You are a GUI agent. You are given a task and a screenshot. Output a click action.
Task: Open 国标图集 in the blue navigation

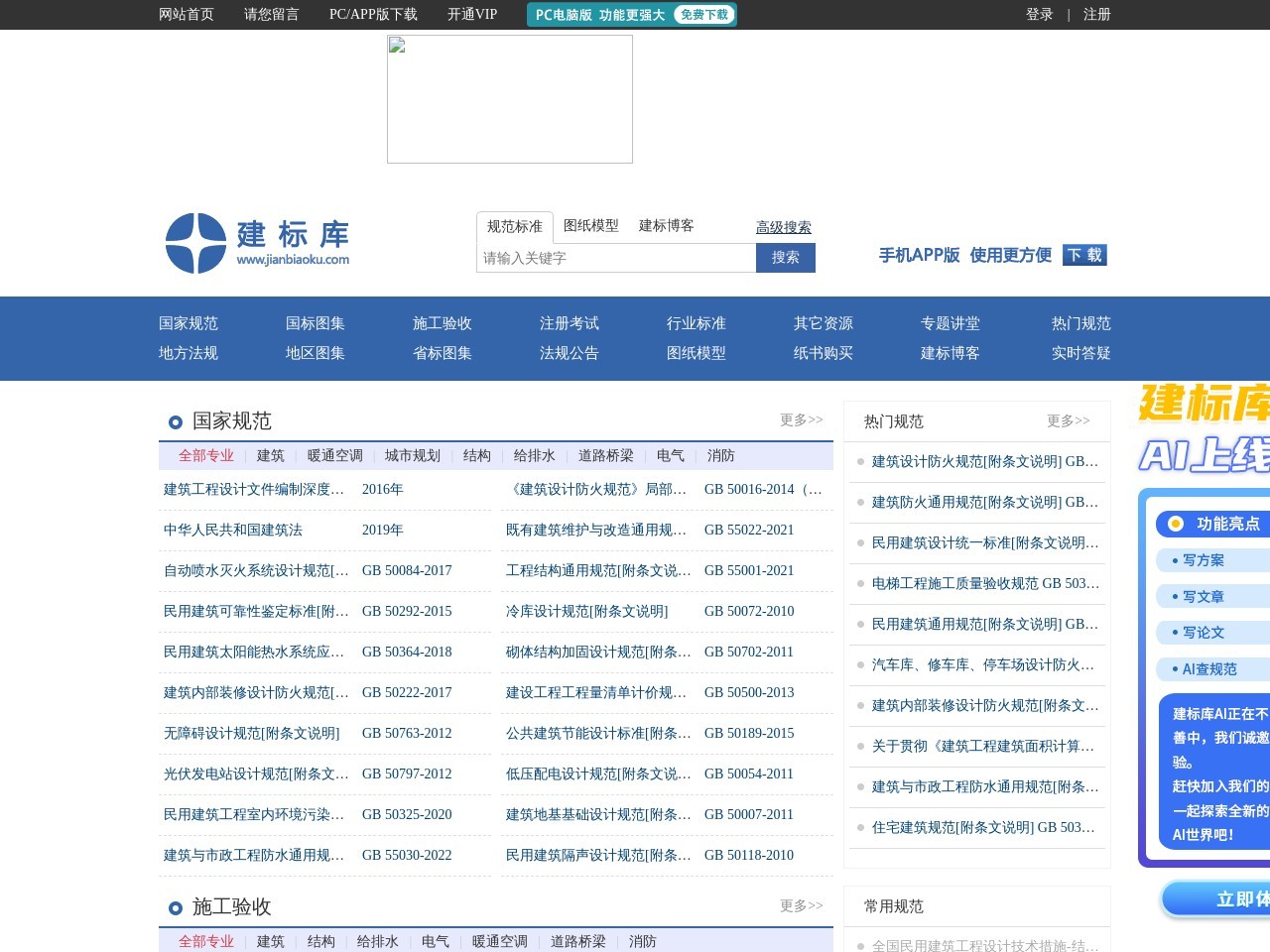pyautogui.click(x=316, y=323)
